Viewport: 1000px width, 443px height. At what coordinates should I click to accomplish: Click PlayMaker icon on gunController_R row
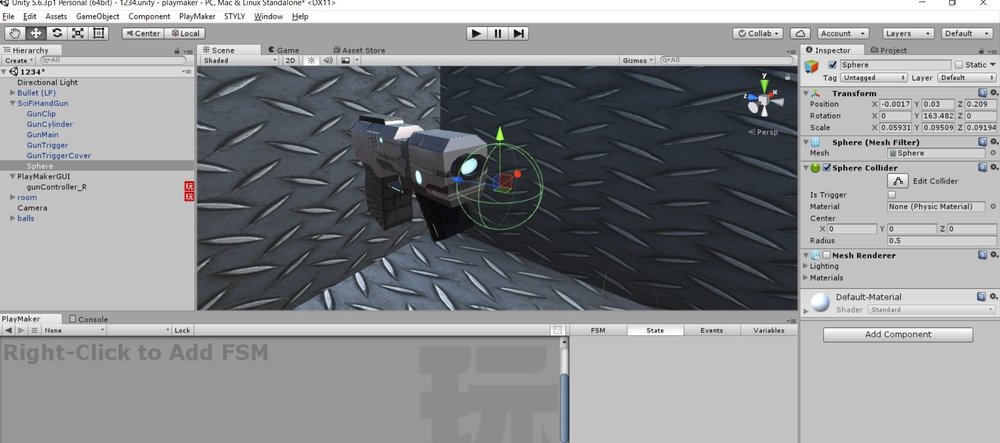tap(189, 186)
